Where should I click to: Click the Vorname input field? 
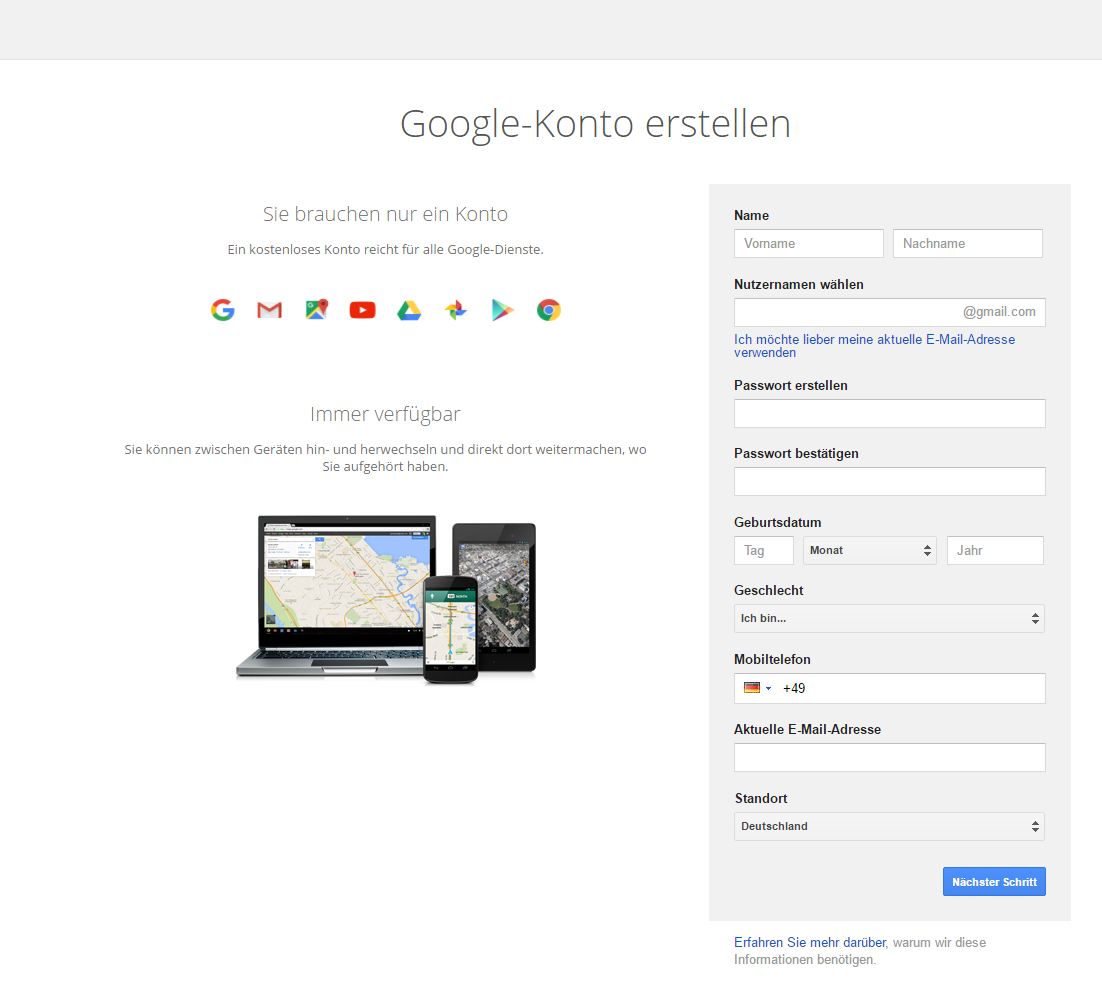click(809, 243)
